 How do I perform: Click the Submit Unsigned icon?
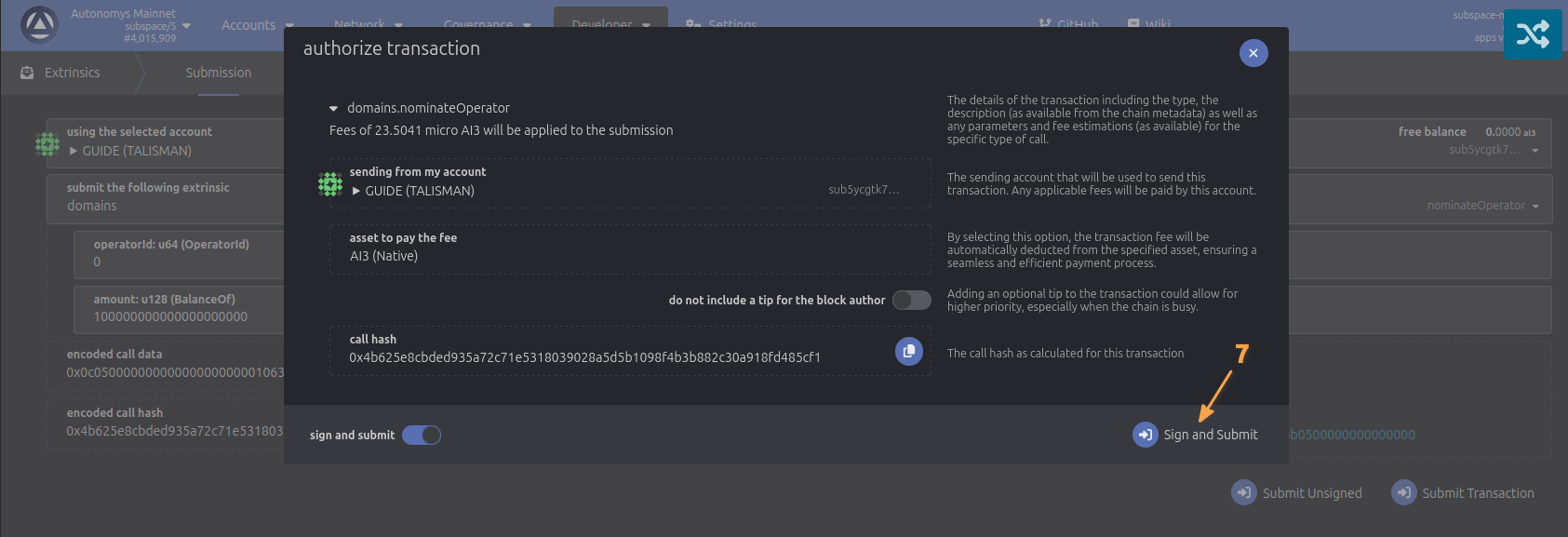[x=1243, y=492]
